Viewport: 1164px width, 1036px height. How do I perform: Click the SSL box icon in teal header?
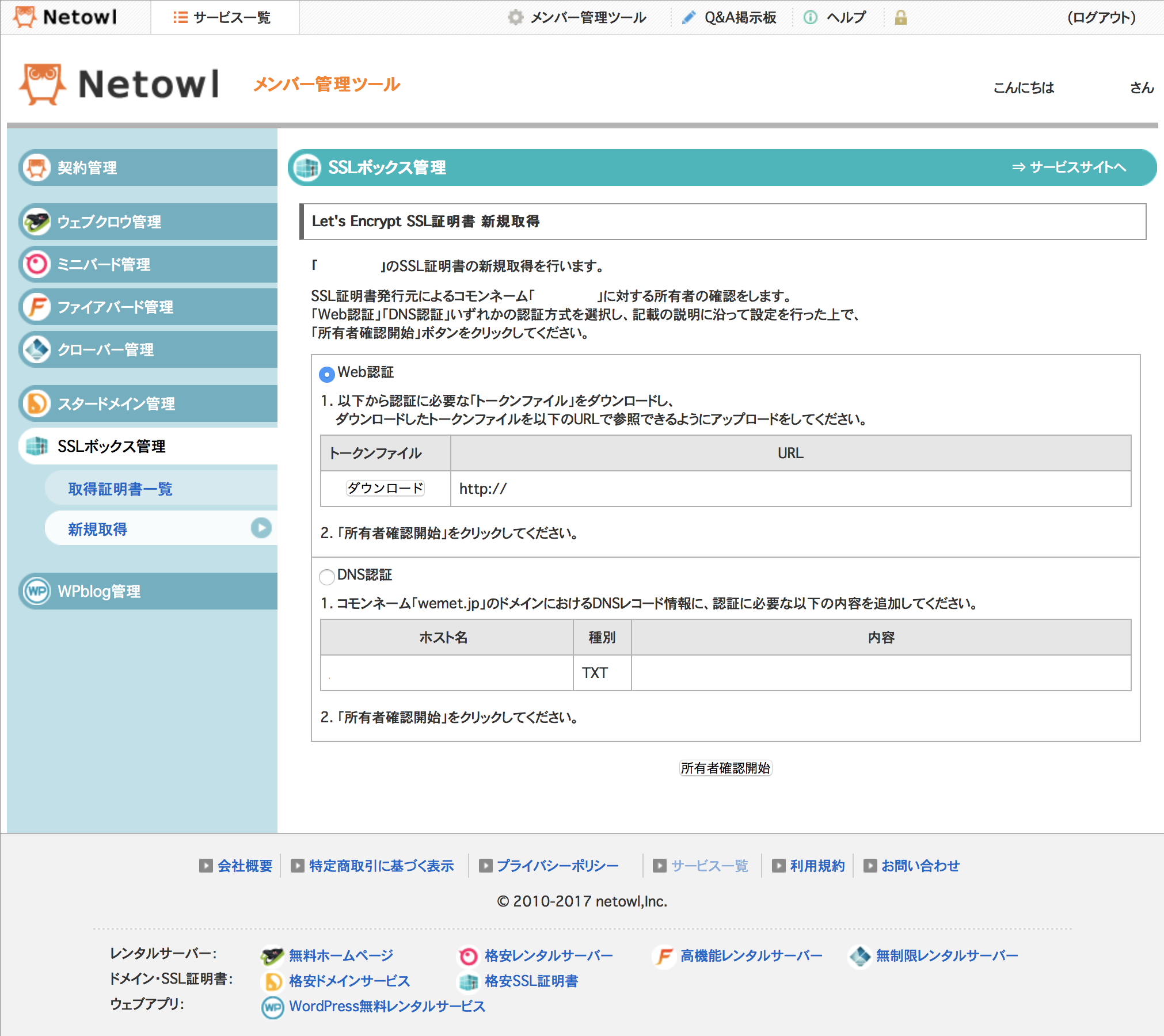pos(307,167)
